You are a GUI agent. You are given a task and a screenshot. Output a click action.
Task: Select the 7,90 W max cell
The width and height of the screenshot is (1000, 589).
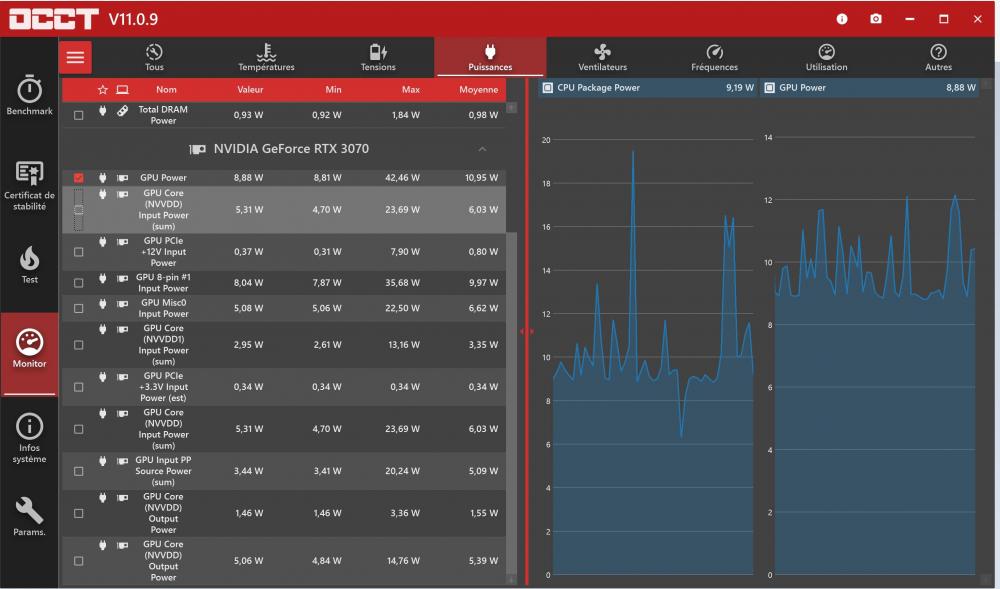[x=405, y=252]
